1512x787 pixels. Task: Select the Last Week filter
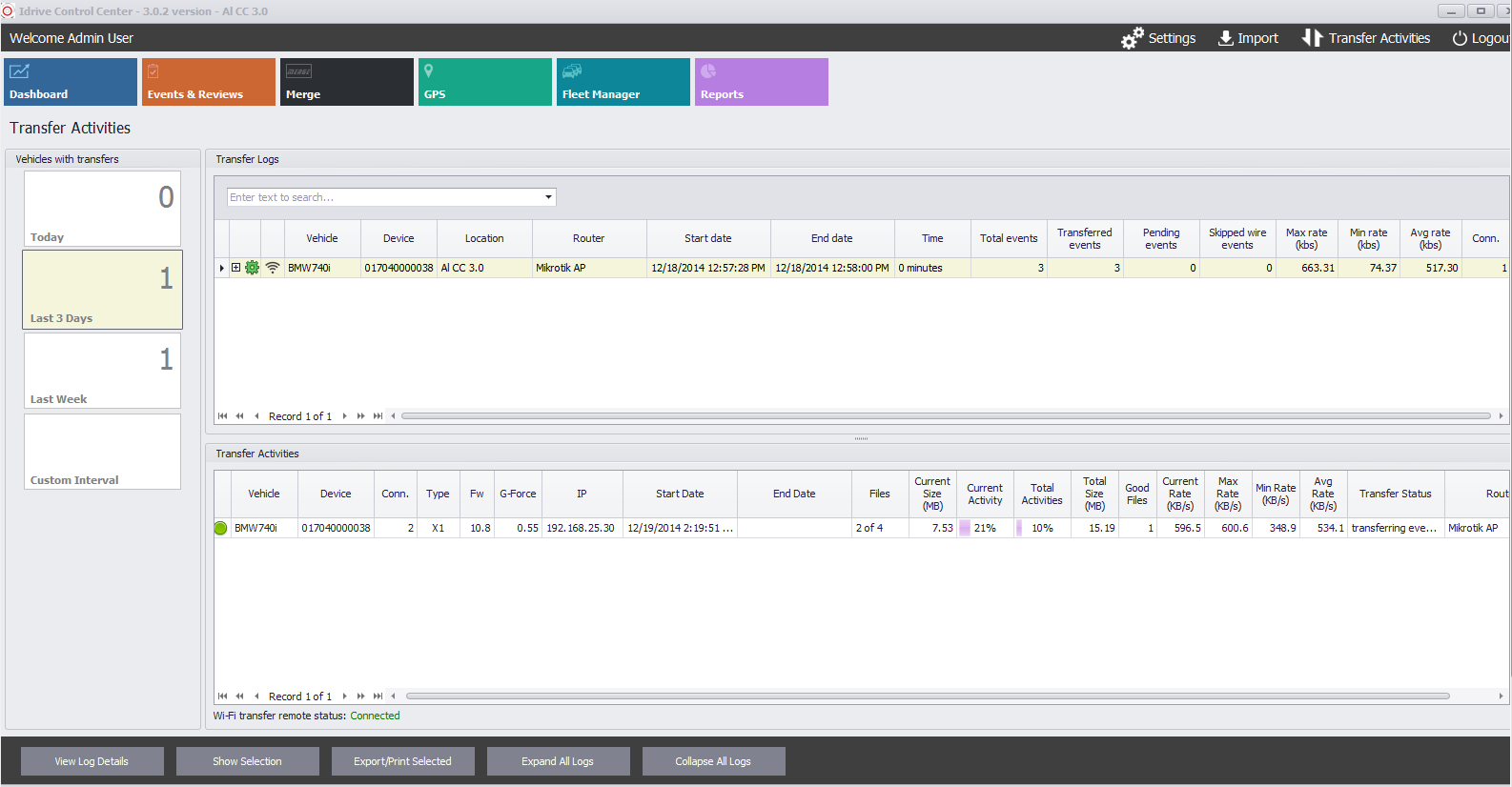(x=102, y=371)
